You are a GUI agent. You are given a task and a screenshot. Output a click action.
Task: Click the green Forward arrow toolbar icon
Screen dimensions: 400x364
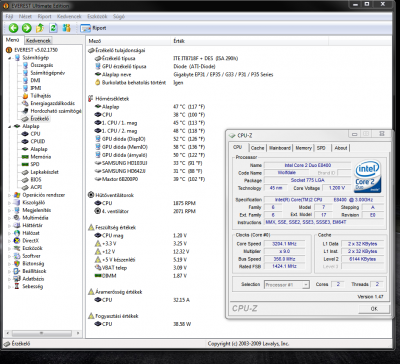point(27,28)
